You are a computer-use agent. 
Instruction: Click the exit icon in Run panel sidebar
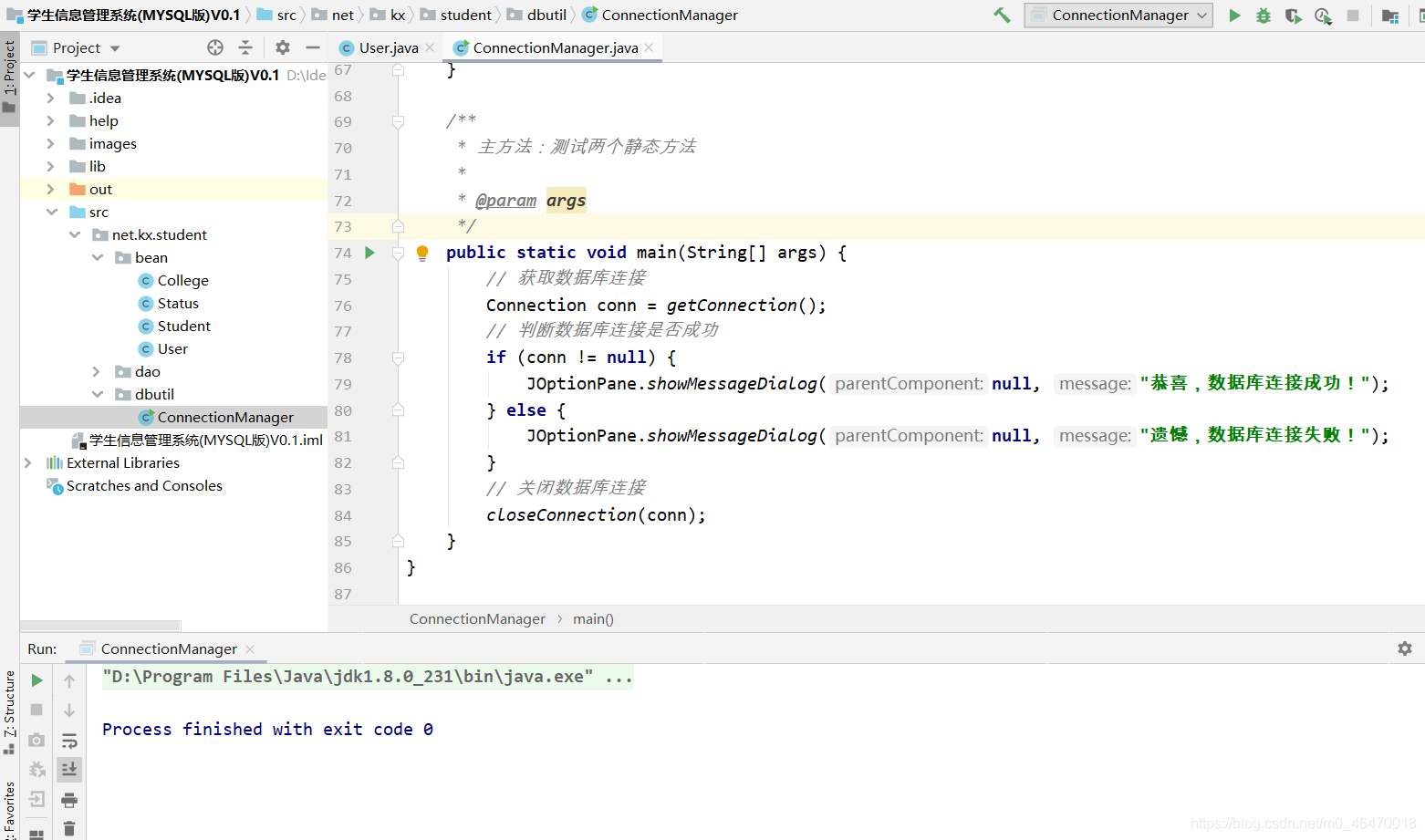[36, 800]
